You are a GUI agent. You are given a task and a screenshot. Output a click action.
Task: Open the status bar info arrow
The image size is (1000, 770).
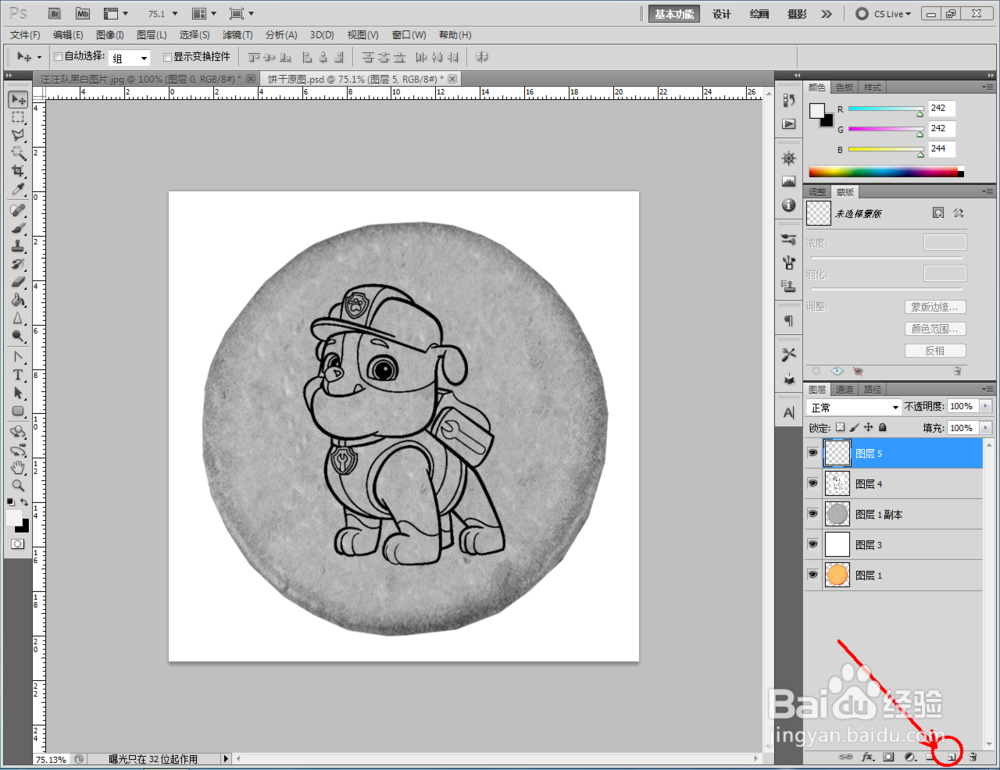225,759
